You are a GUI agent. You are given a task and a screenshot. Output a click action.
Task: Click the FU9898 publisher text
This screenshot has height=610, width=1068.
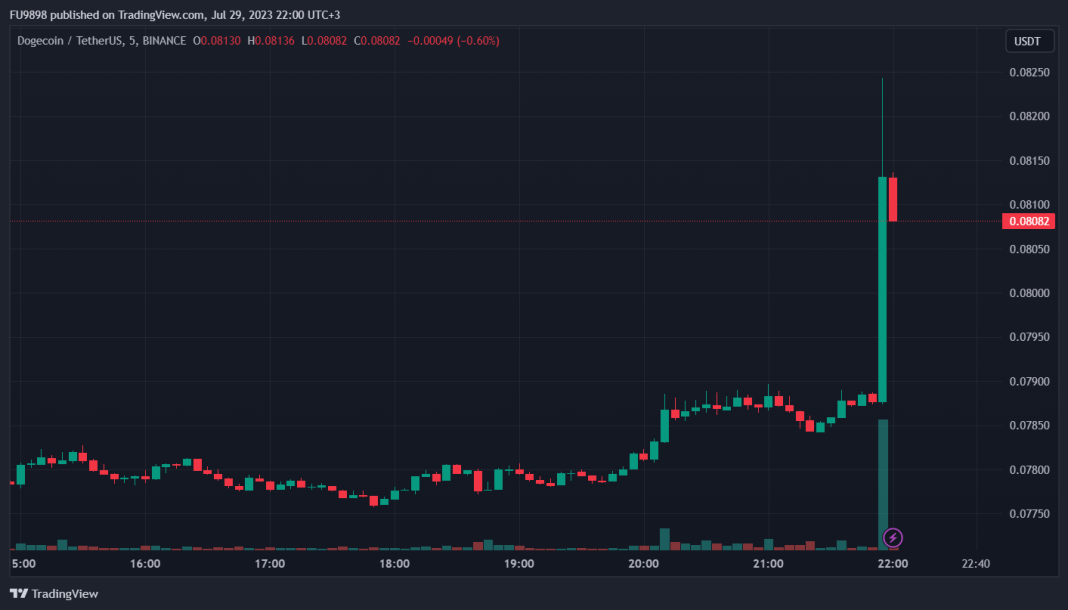click(28, 14)
